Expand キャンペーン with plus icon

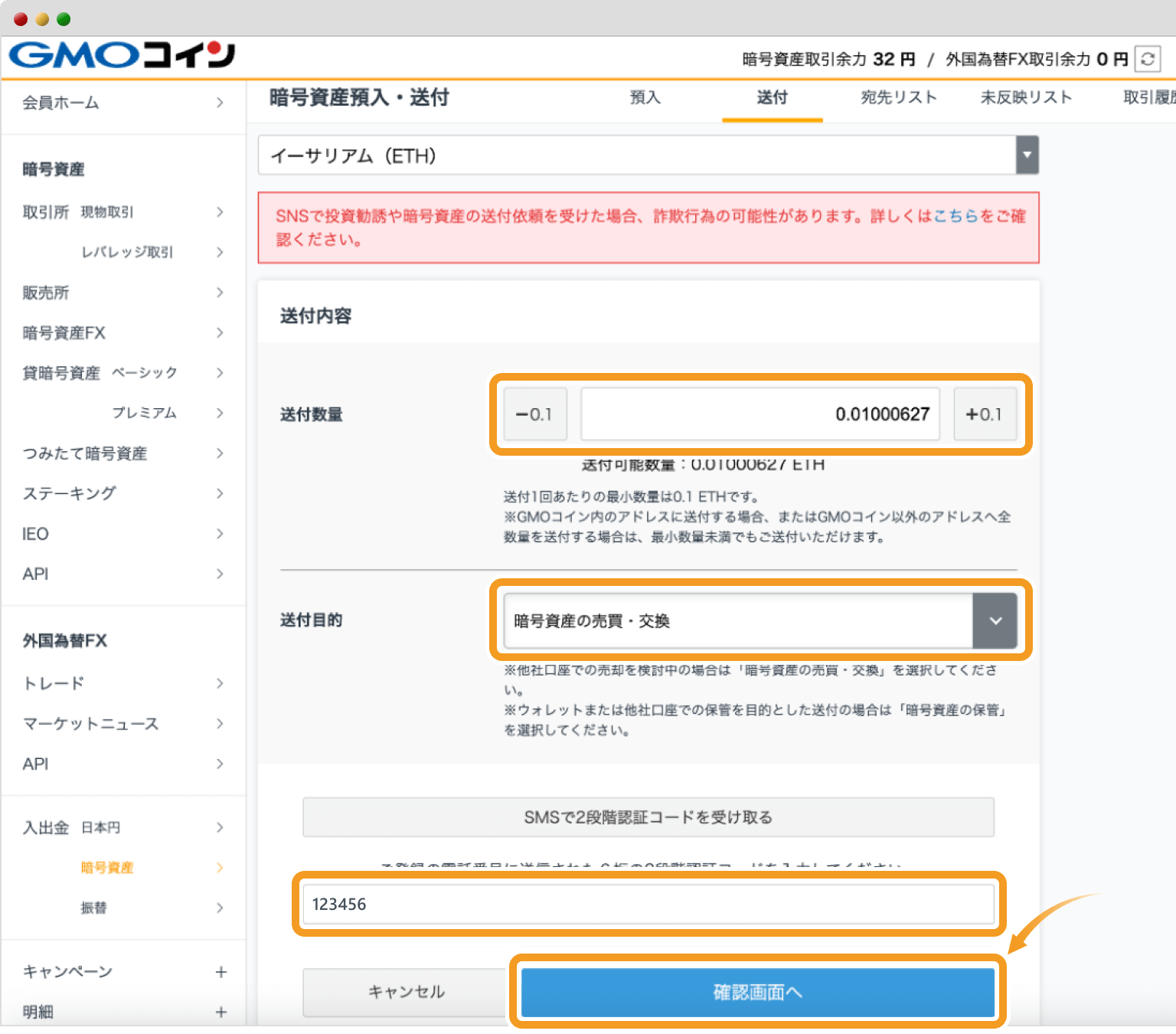click(220, 972)
